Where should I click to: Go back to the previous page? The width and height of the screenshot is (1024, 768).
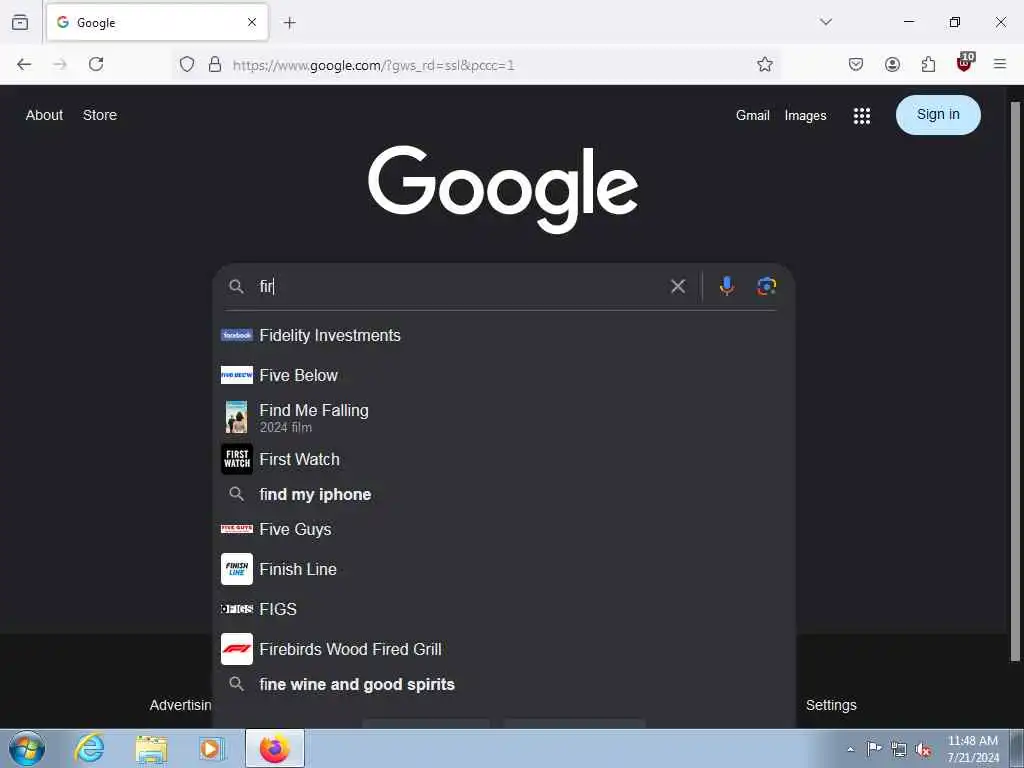(x=24, y=64)
